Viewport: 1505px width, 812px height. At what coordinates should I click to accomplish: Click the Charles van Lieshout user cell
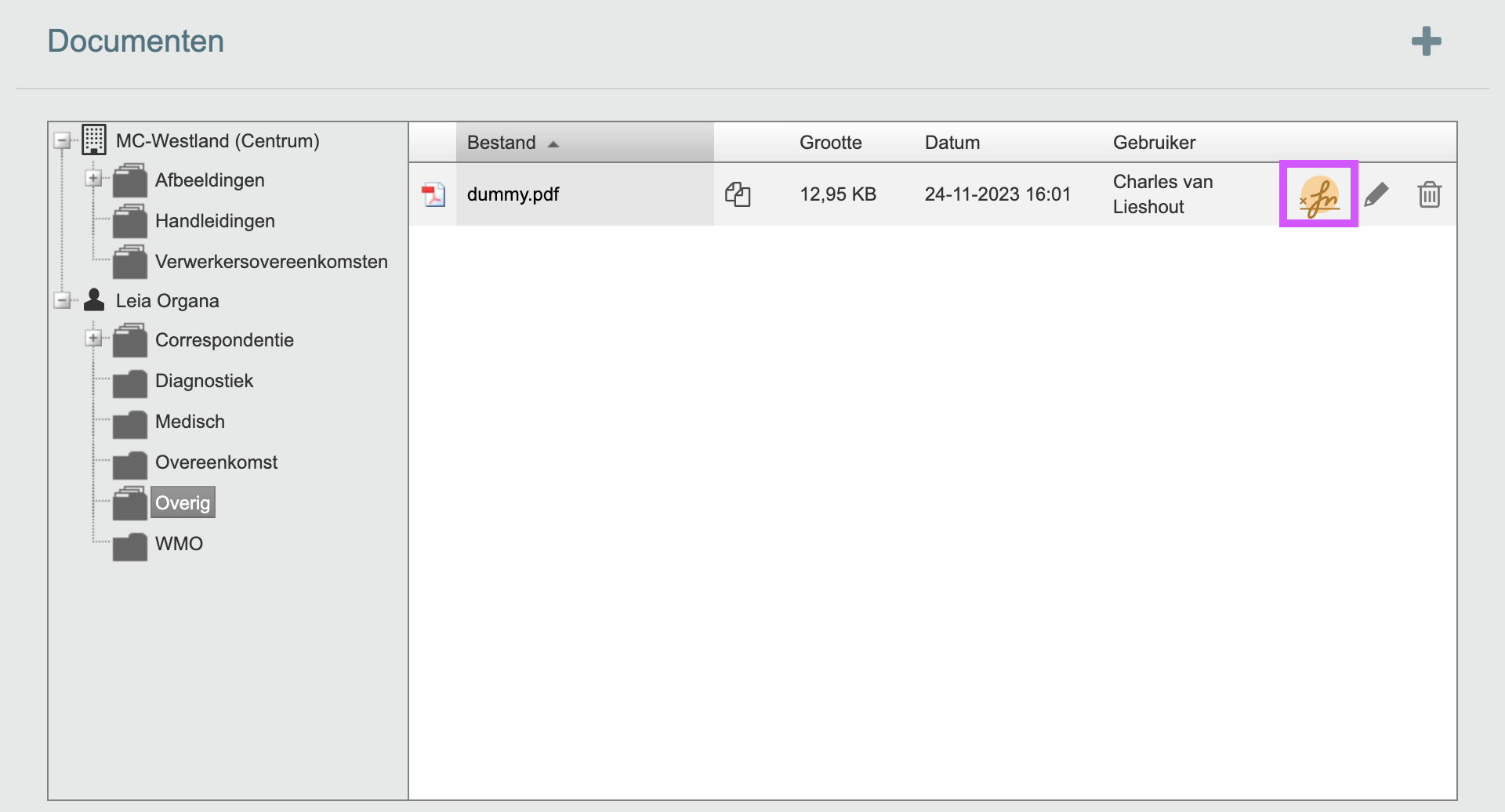point(1162,194)
